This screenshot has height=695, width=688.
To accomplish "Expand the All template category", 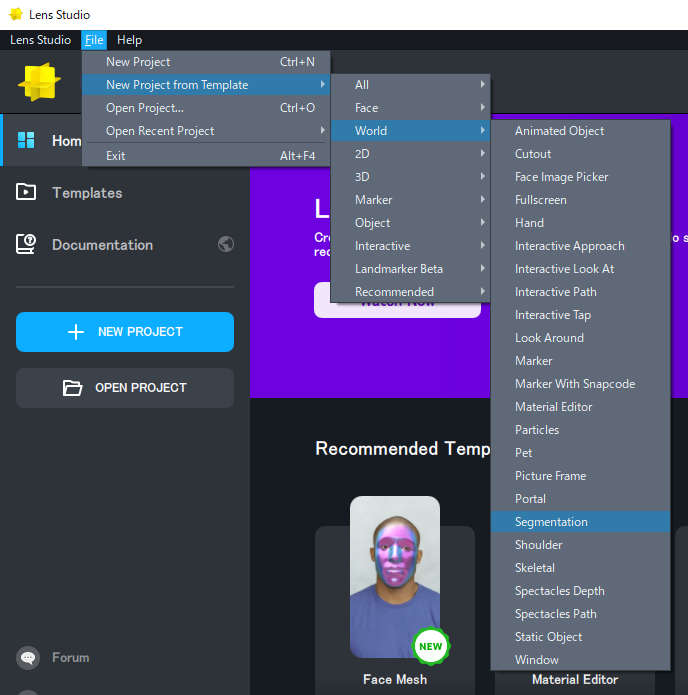I will (410, 85).
